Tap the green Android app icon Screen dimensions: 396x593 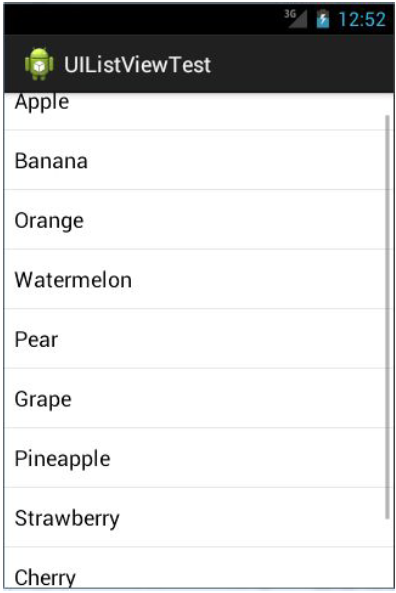pyautogui.click(x=39, y=64)
